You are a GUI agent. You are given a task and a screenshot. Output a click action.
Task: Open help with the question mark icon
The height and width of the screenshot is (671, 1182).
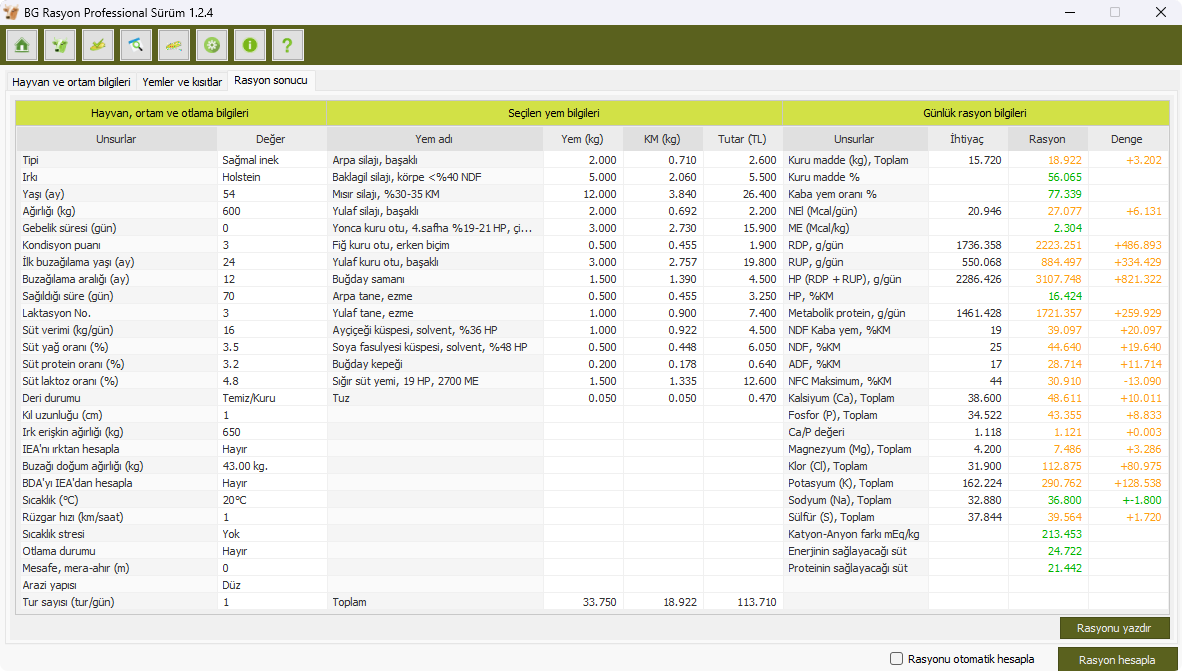tap(288, 45)
